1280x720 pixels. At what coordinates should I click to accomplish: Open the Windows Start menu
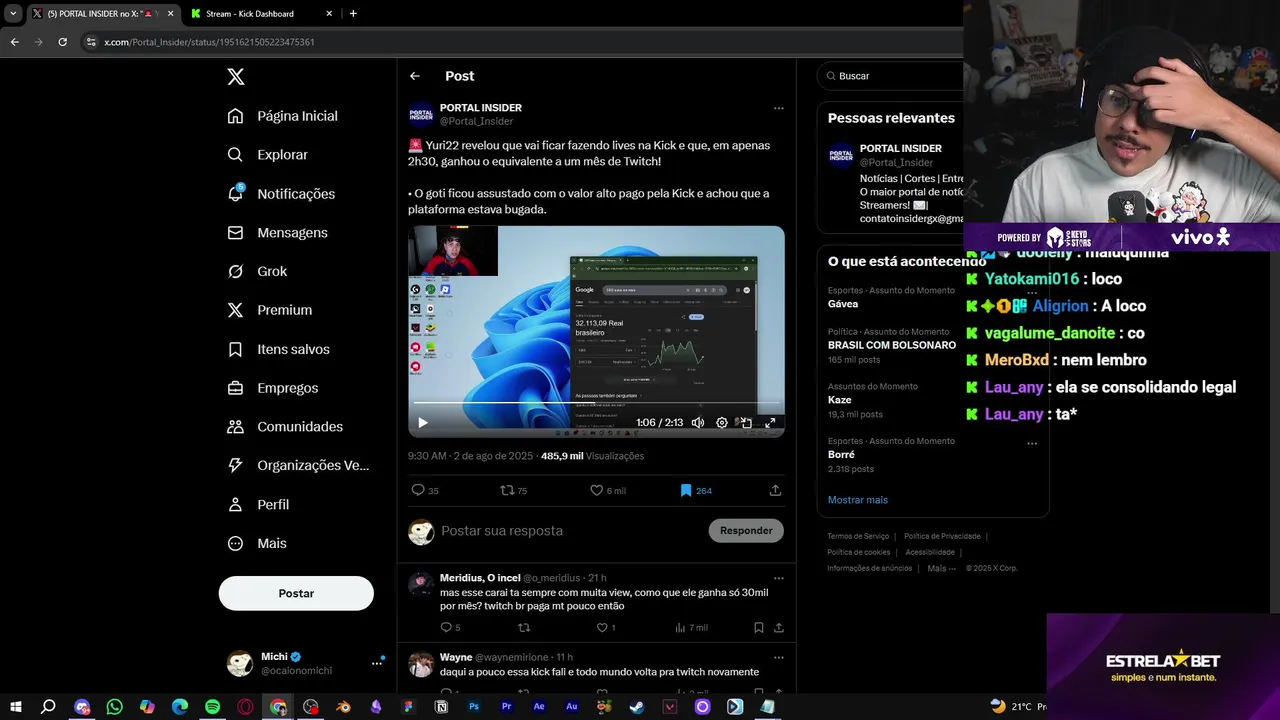tap(16, 707)
